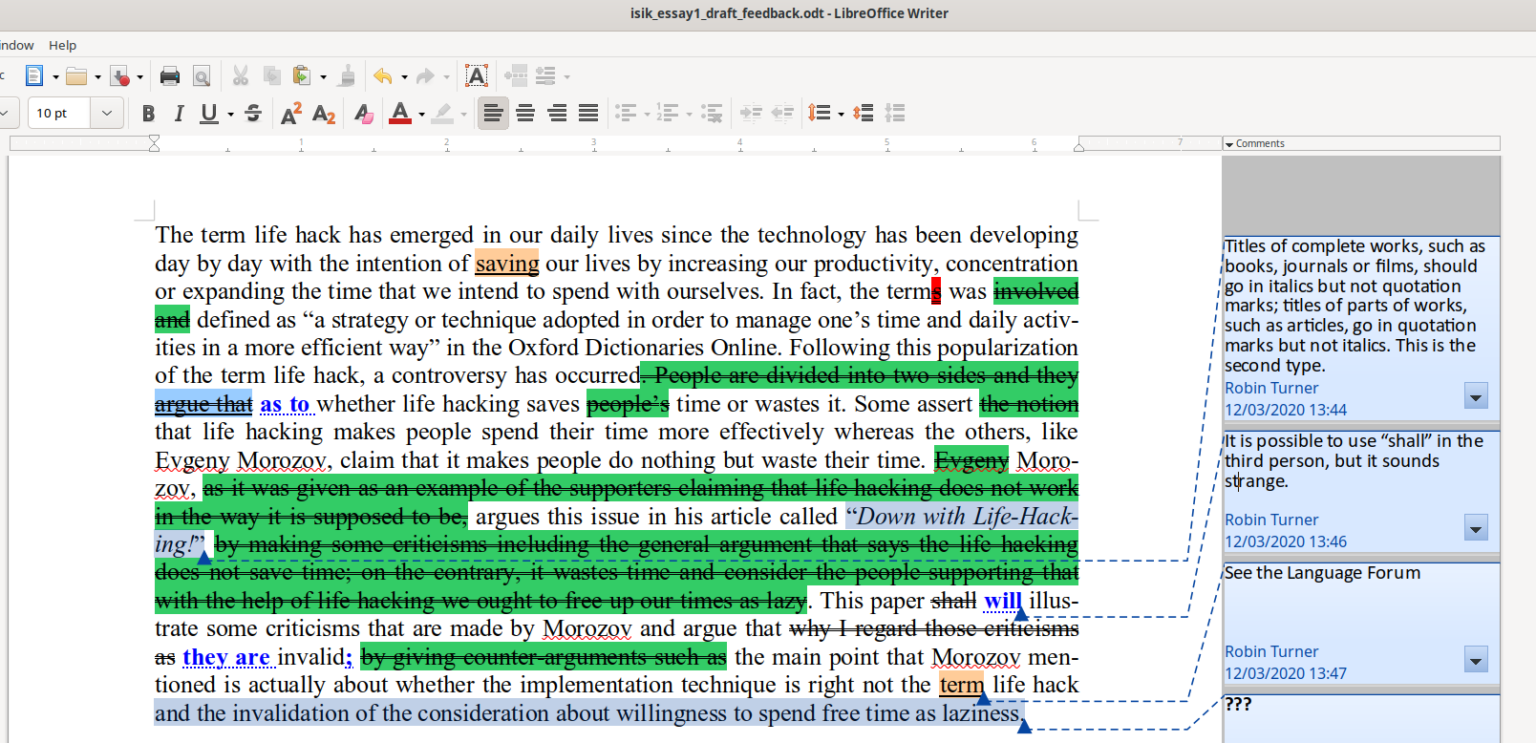This screenshot has height=743, width=1536.
Task: Click the comment anchor after 'will'
Action: [x=1021, y=613]
